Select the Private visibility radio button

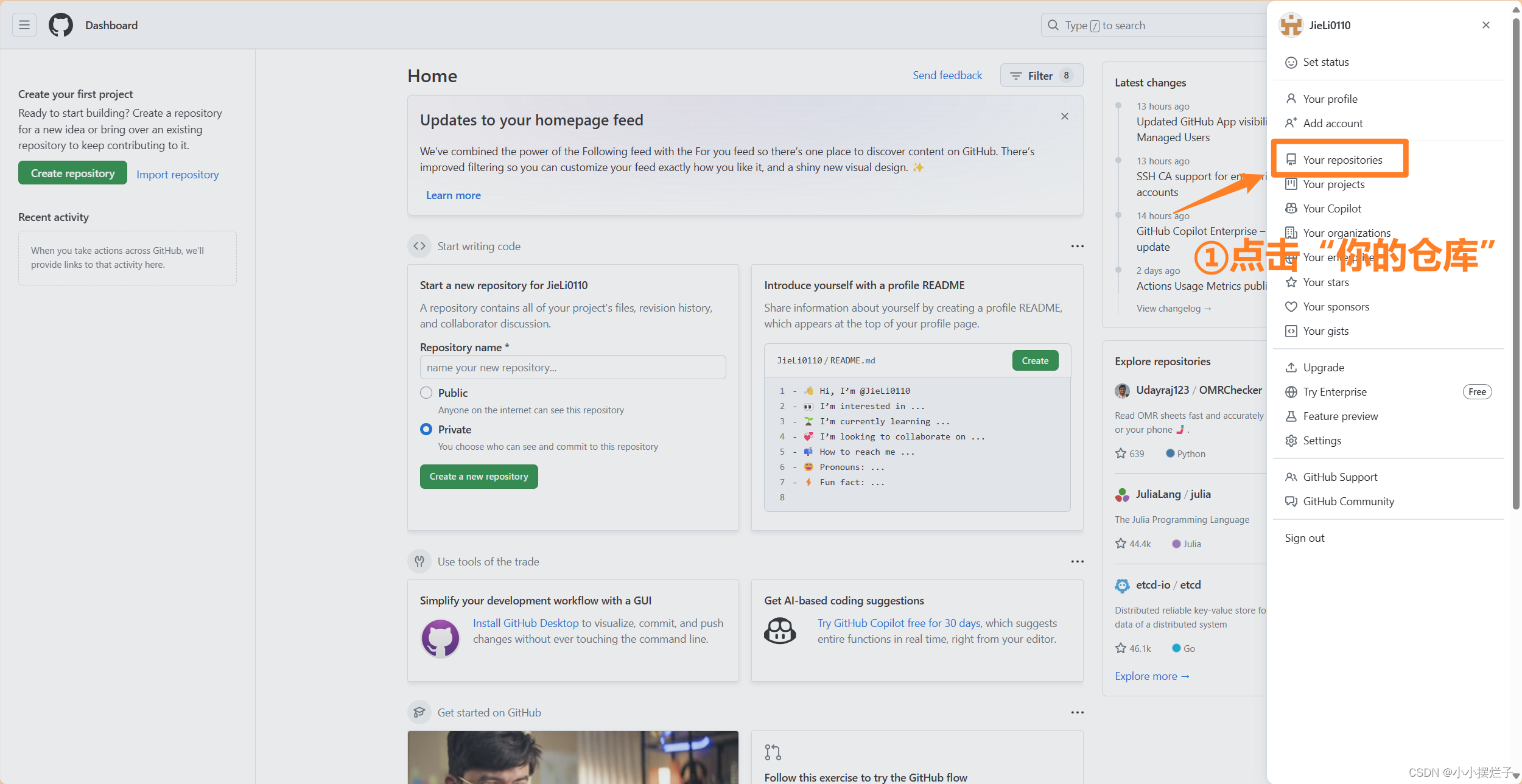426,429
